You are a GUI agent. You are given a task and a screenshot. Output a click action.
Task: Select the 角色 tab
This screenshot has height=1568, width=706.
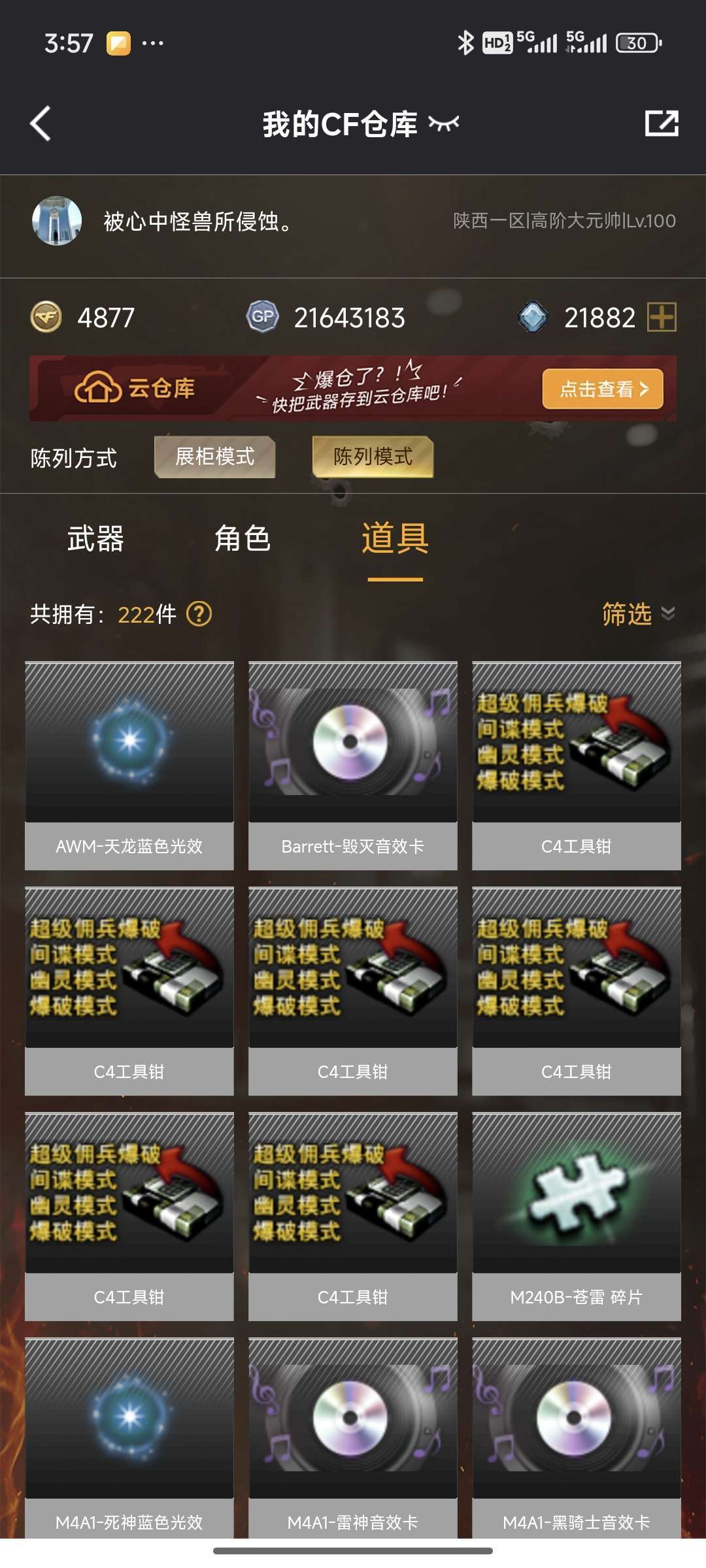[x=243, y=539]
